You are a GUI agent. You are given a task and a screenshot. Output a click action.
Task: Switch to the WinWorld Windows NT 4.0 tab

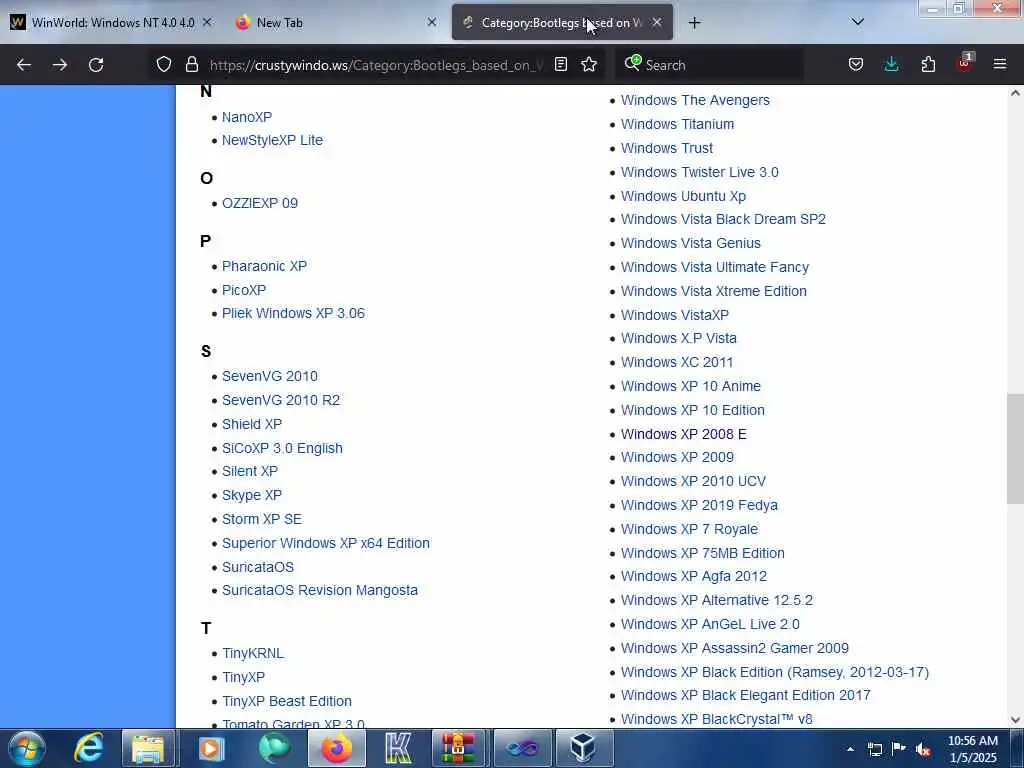[112, 22]
